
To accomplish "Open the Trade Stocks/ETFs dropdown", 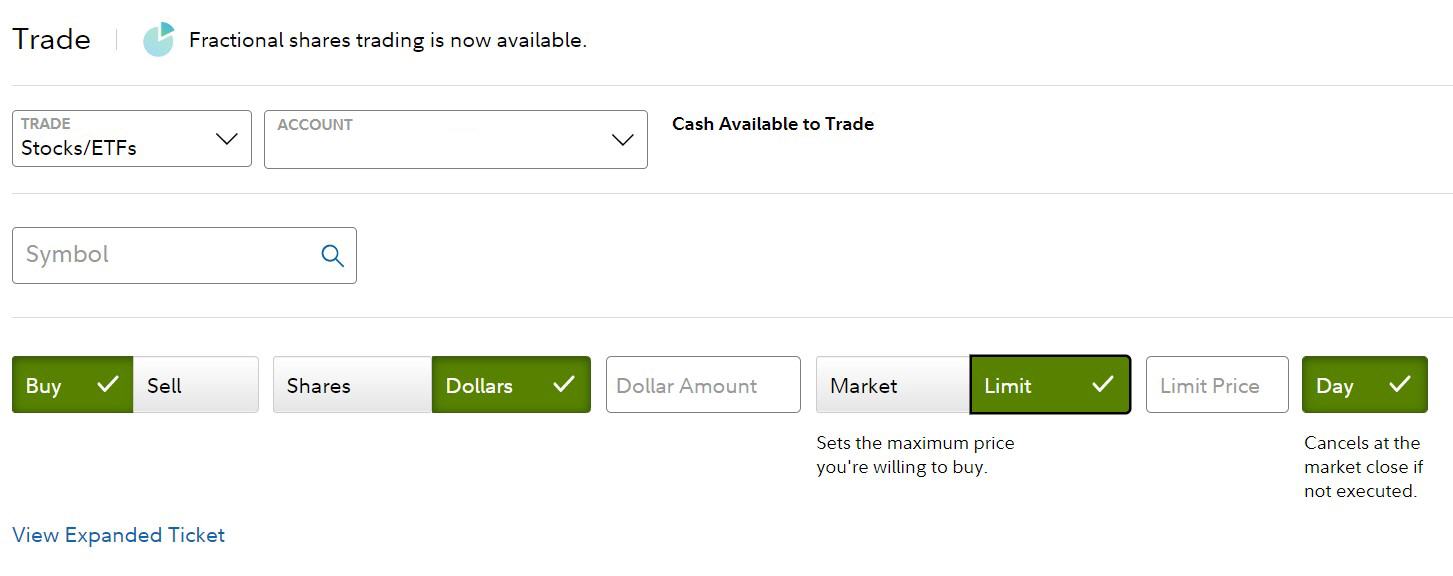I will 132,138.
